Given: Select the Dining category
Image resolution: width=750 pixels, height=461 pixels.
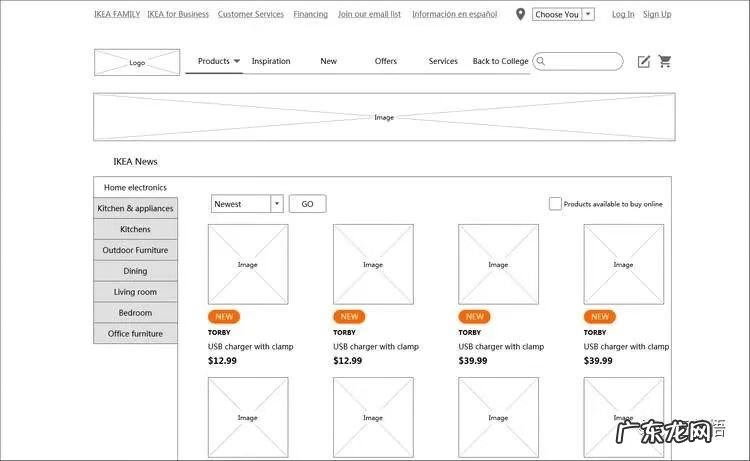Looking at the screenshot, I should tap(135, 271).
